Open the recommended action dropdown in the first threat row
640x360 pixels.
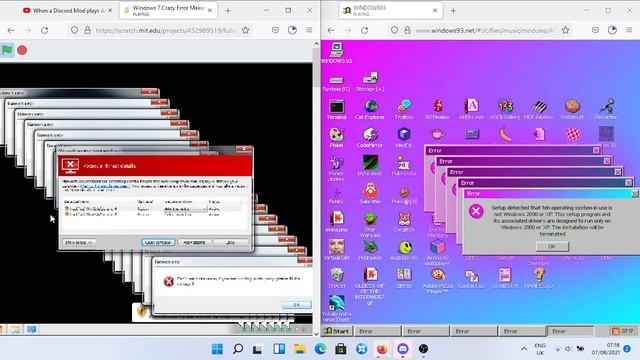point(185,209)
